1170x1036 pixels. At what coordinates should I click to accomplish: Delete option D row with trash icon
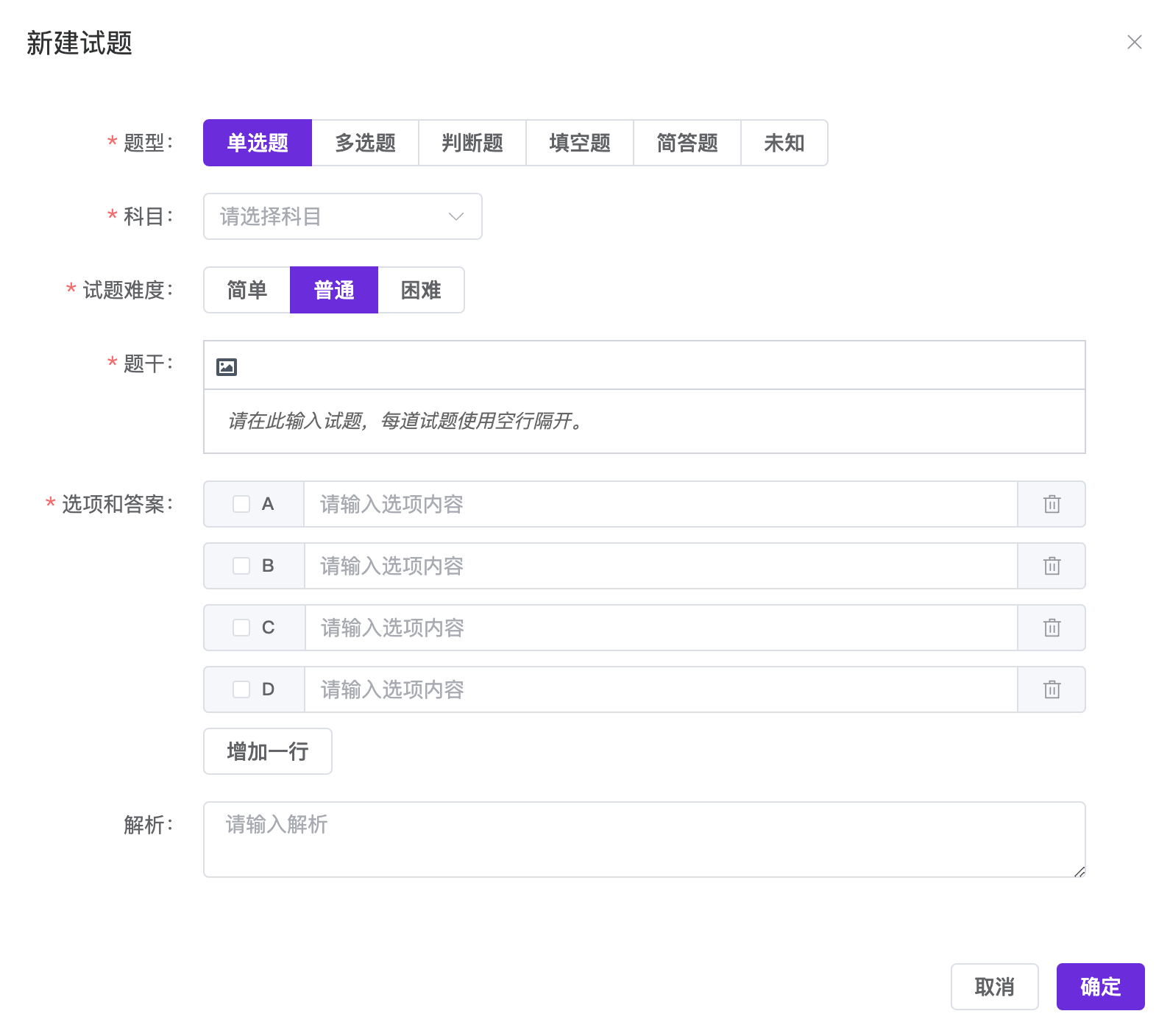[1052, 689]
